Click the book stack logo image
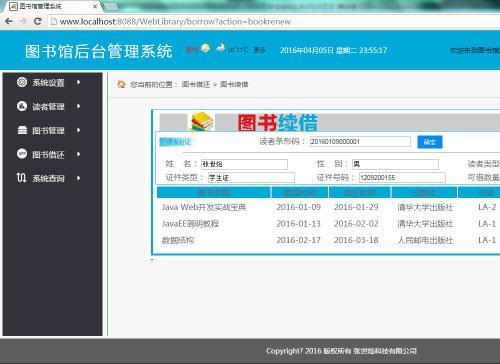This screenshot has width=500, height=364. coord(202,122)
